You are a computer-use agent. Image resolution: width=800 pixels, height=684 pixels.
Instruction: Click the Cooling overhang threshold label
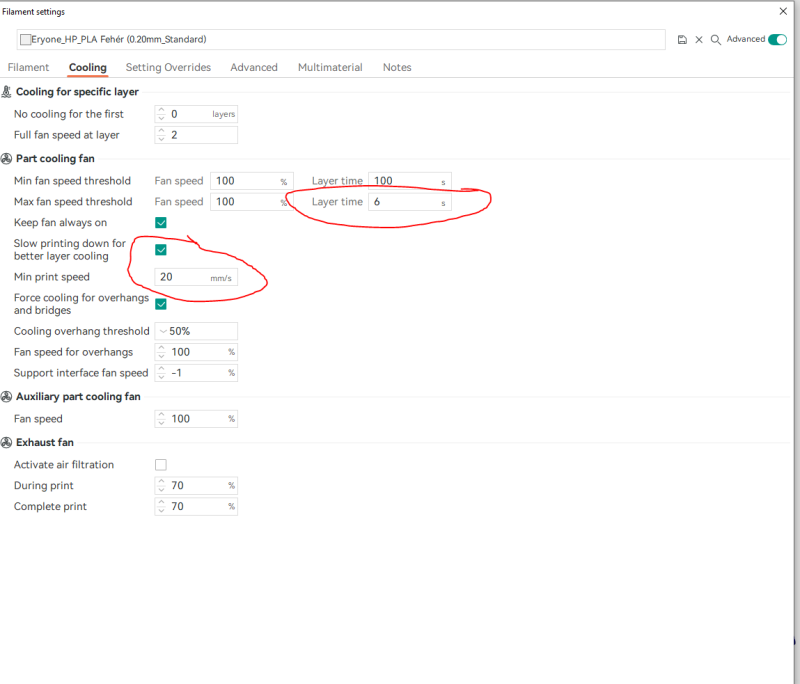(x=82, y=331)
